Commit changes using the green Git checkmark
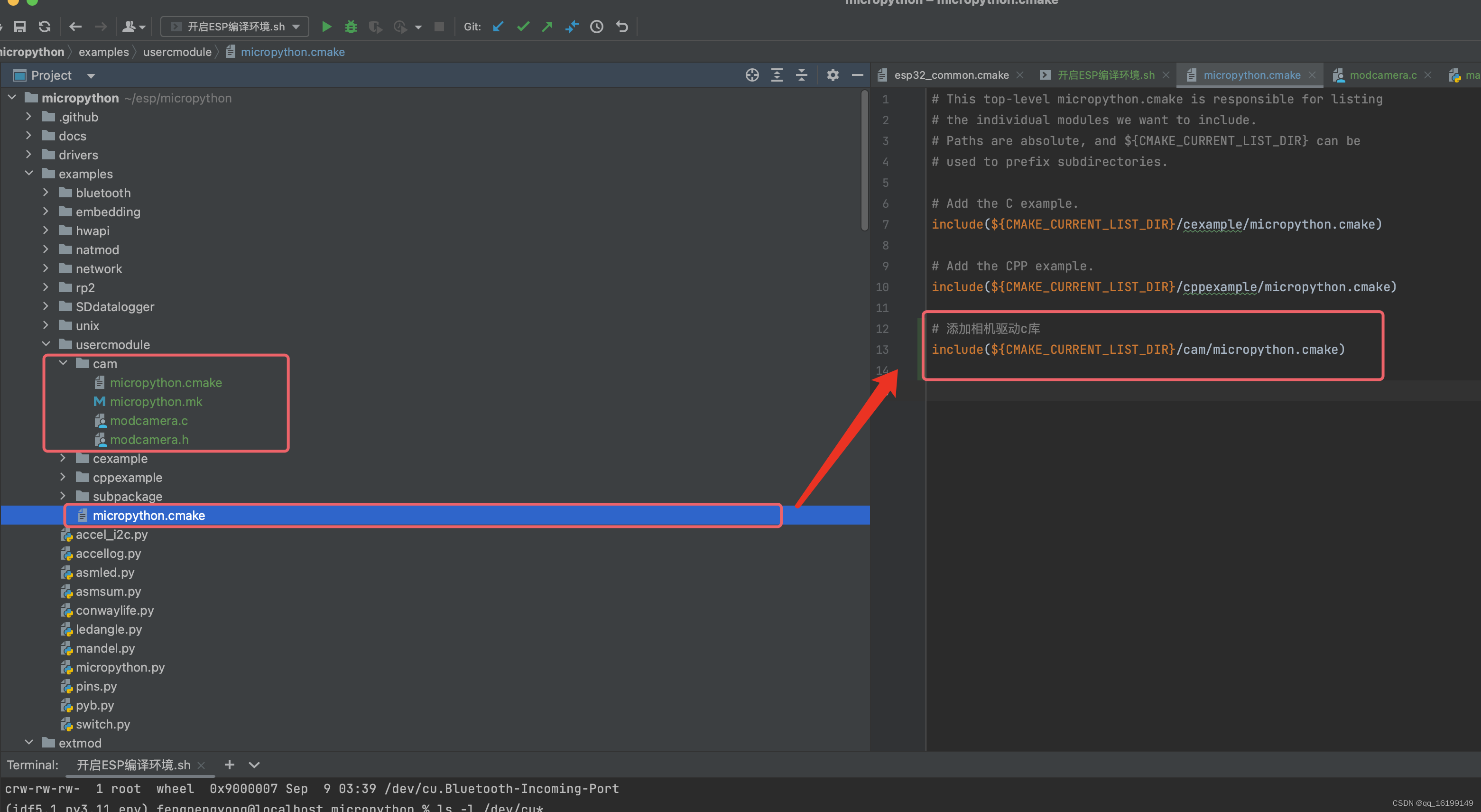Image resolution: width=1481 pixels, height=812 pixels. (x=523, y=27)
